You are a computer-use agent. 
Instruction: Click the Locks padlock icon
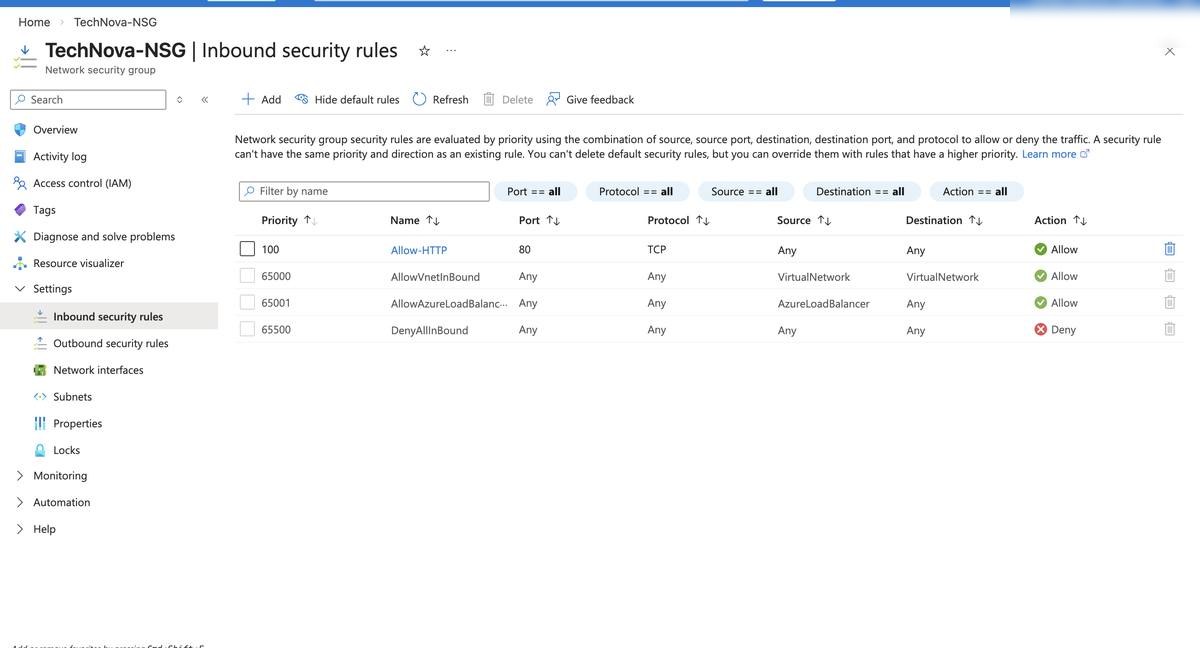click(x=40, y=450)
